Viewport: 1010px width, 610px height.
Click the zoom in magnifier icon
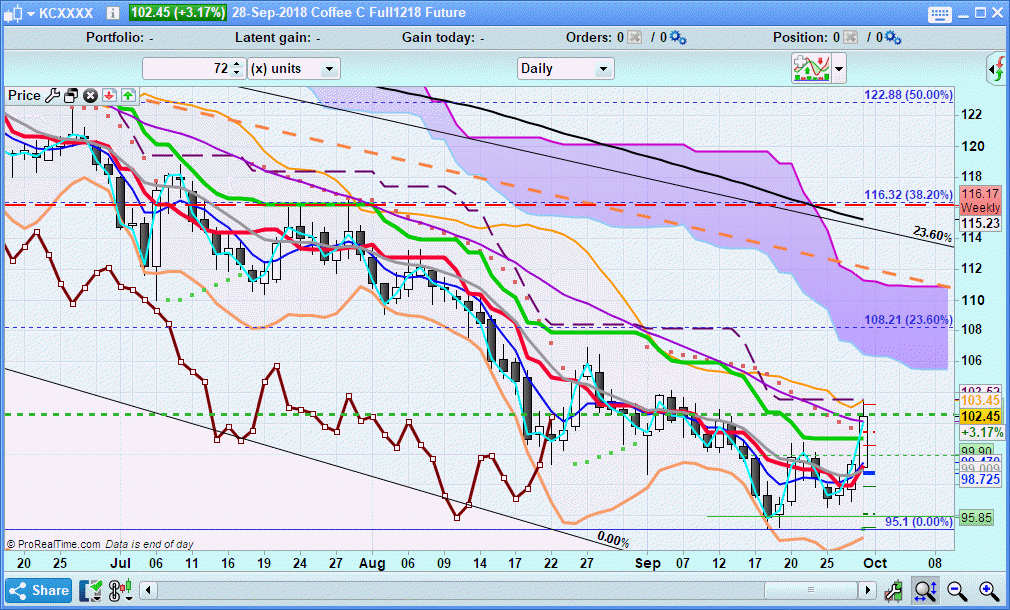pyautogui.click(x=989, y=590)
